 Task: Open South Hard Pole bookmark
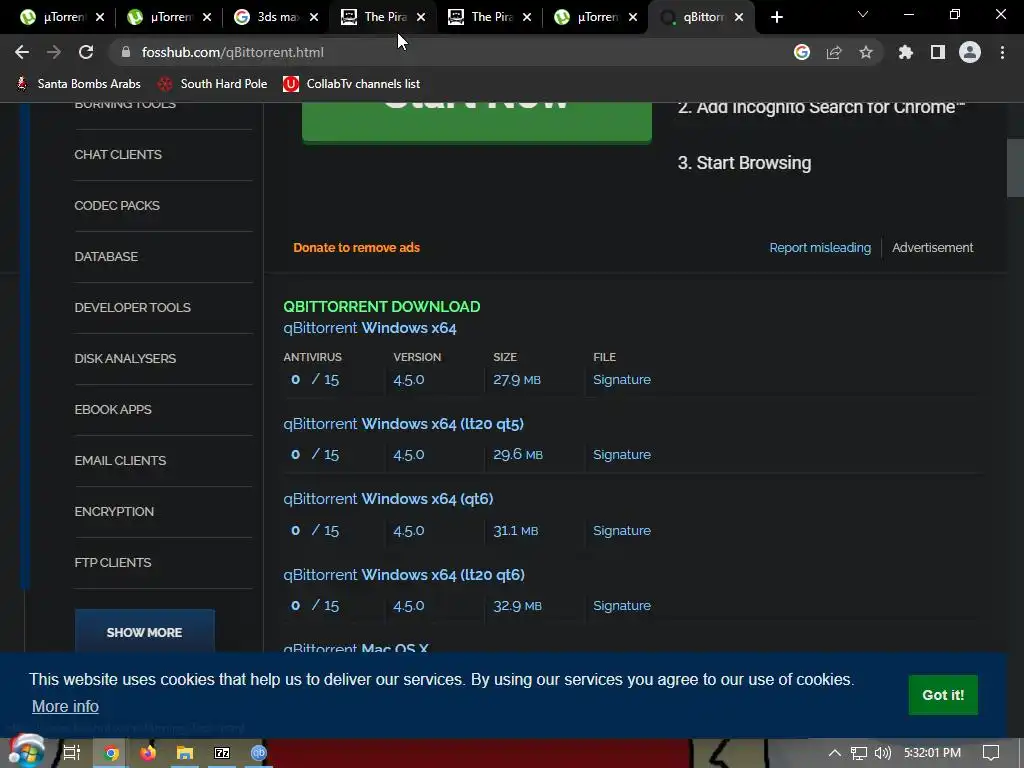[x=213, y=84]
